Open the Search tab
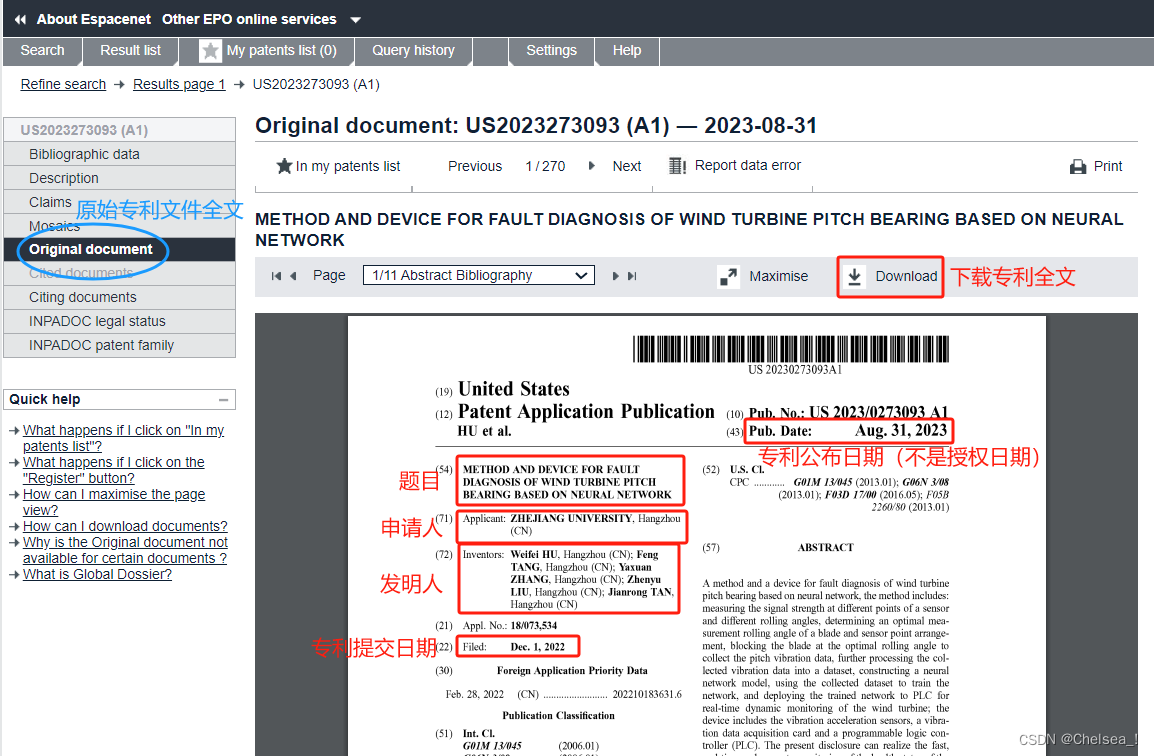This screenshot has height=756, width=1154. coord(43,51)
